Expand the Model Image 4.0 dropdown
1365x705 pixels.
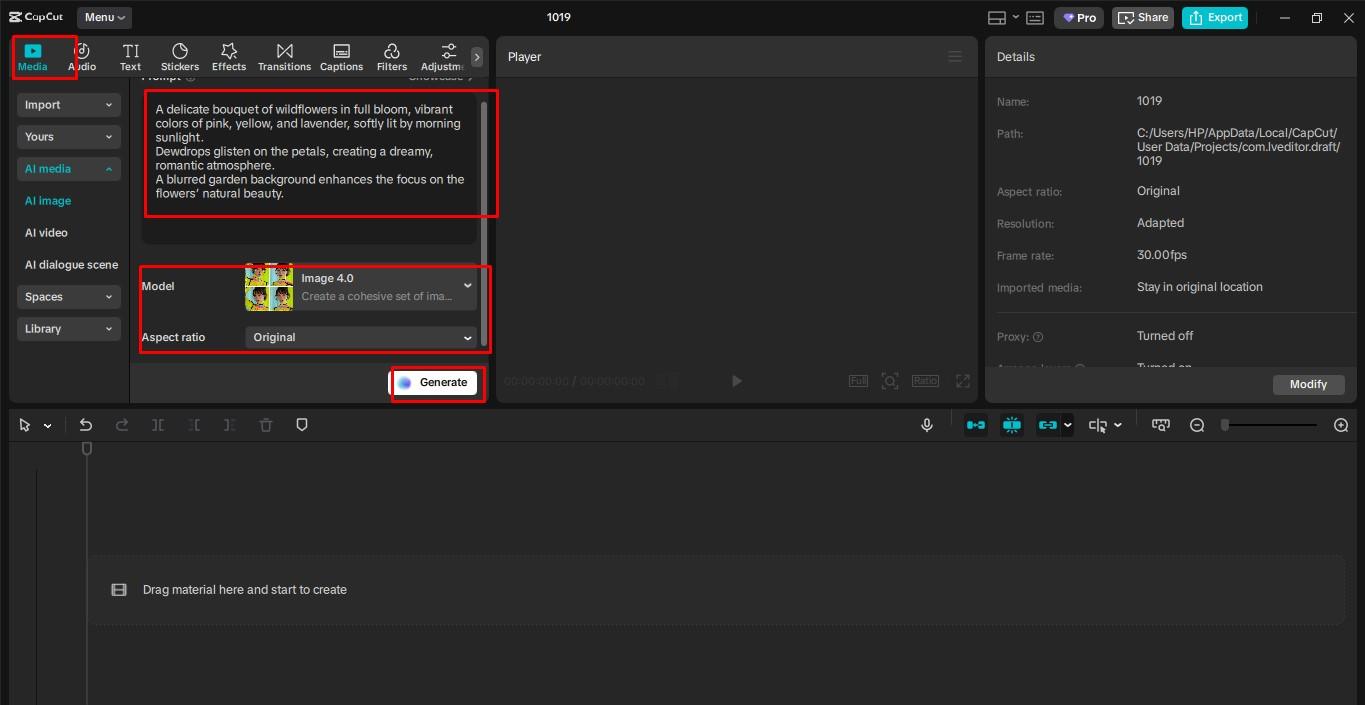pyautogui.click(x=361, y=287)
